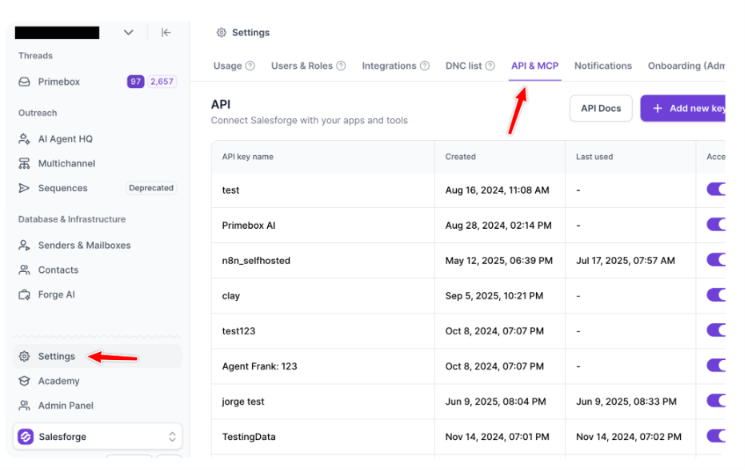Open Primebox in the sidebar
Viewport: 745px width, 470px height.
59,82
